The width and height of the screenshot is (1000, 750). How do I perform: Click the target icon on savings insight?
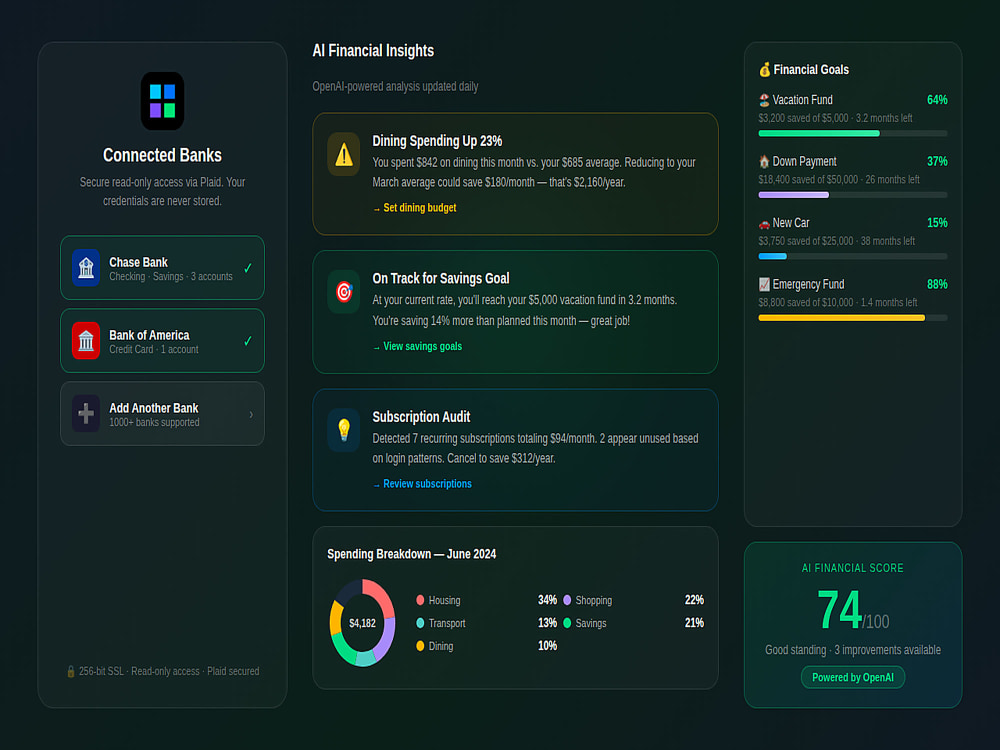[344, 292]
